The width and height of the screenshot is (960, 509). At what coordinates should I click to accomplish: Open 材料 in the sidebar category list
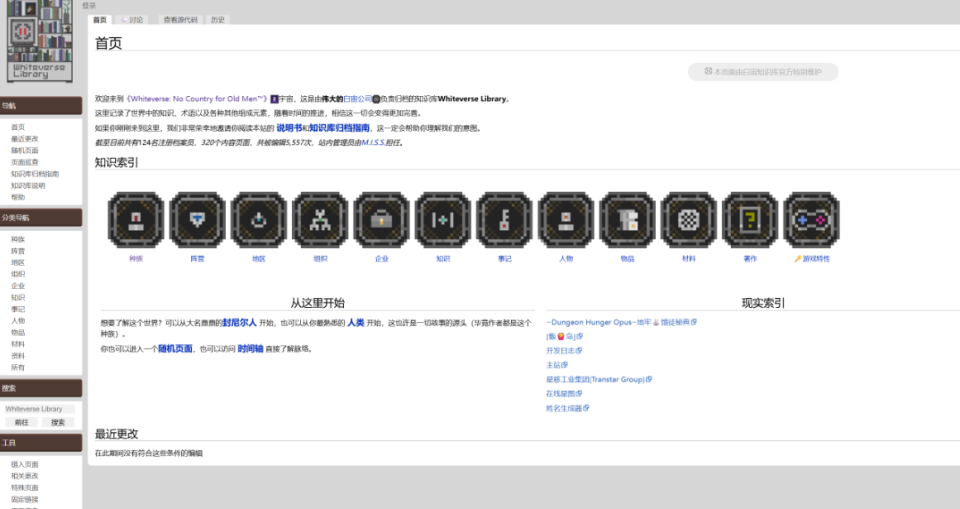click(18, 344)
